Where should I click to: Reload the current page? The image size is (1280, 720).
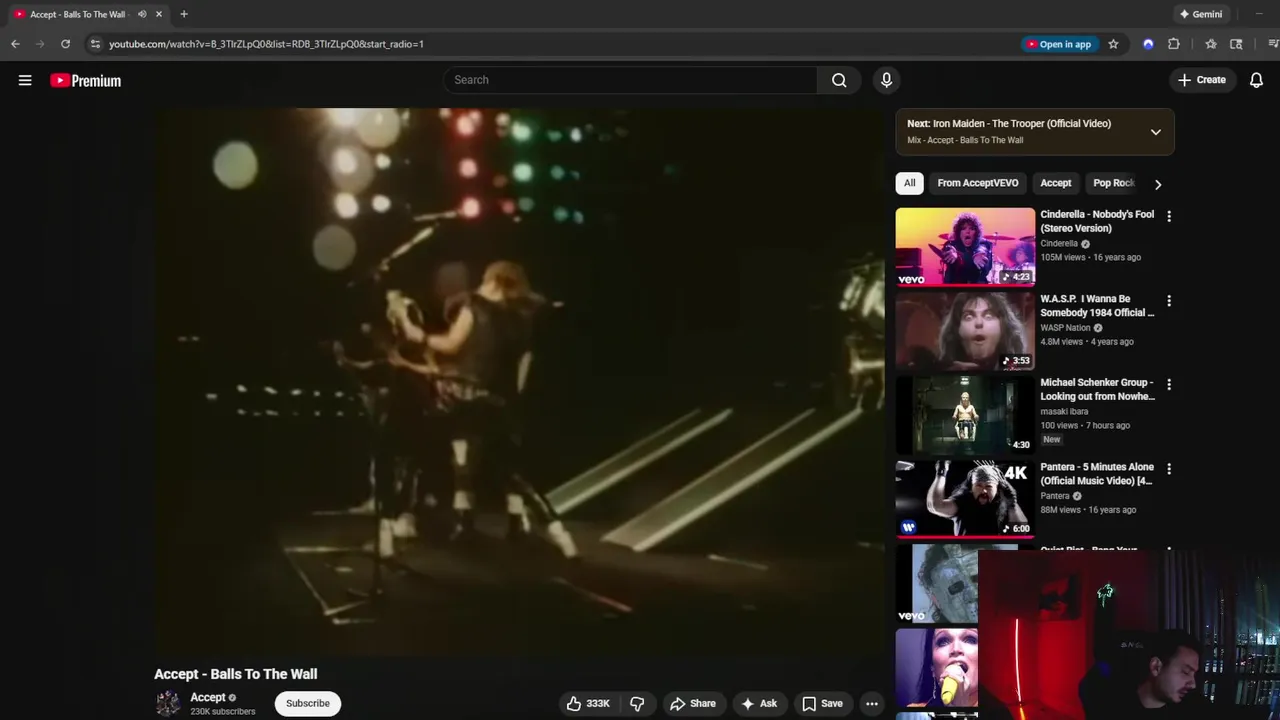[x=65, y=44]
